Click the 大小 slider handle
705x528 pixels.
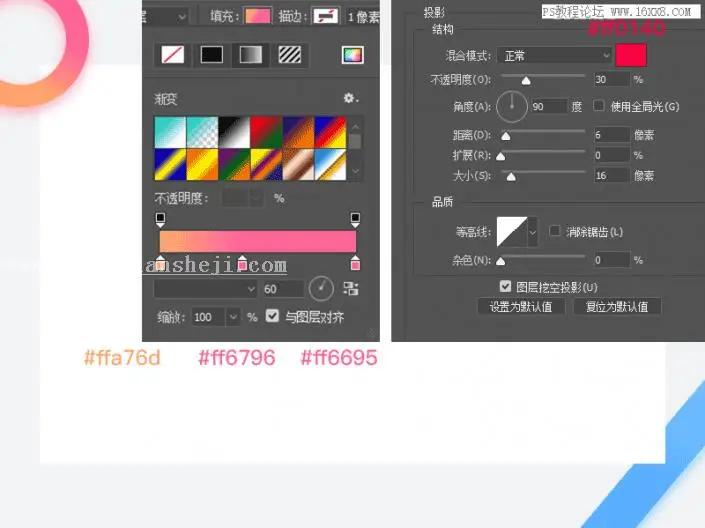511,177
